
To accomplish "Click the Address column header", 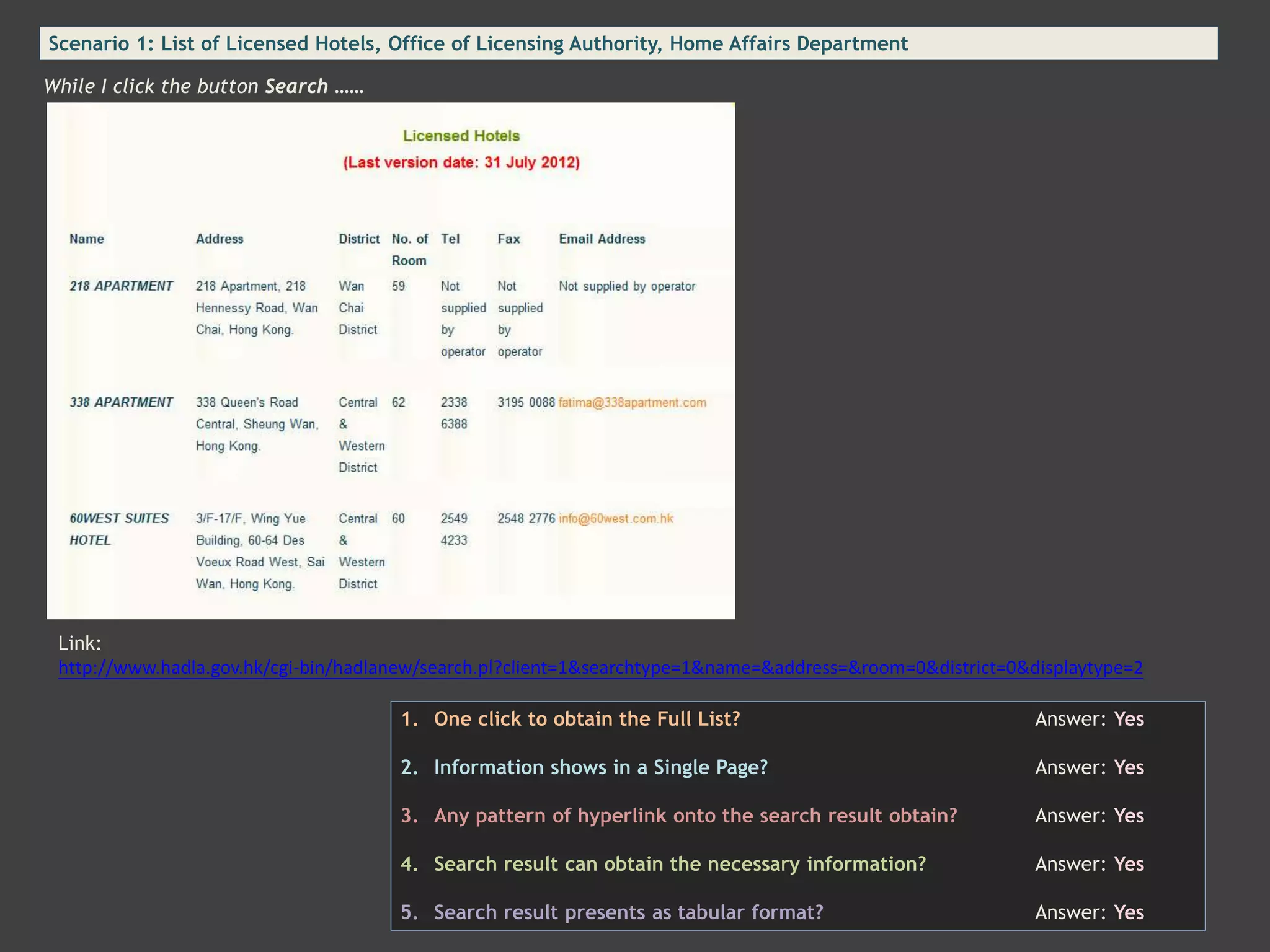I will click(220, 239).
